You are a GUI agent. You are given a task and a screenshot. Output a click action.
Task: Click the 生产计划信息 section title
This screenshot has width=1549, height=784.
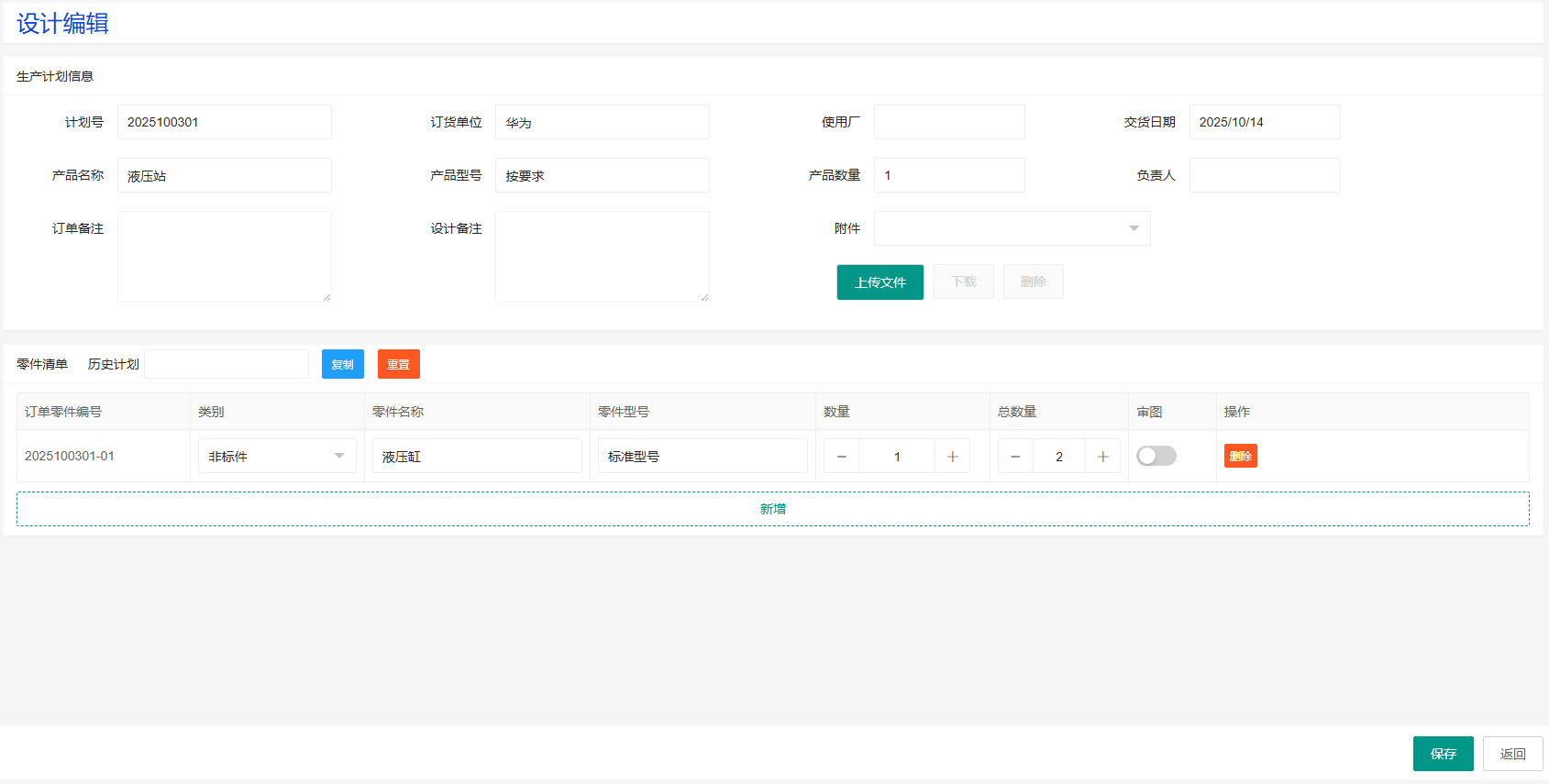(x=55, y=76)
